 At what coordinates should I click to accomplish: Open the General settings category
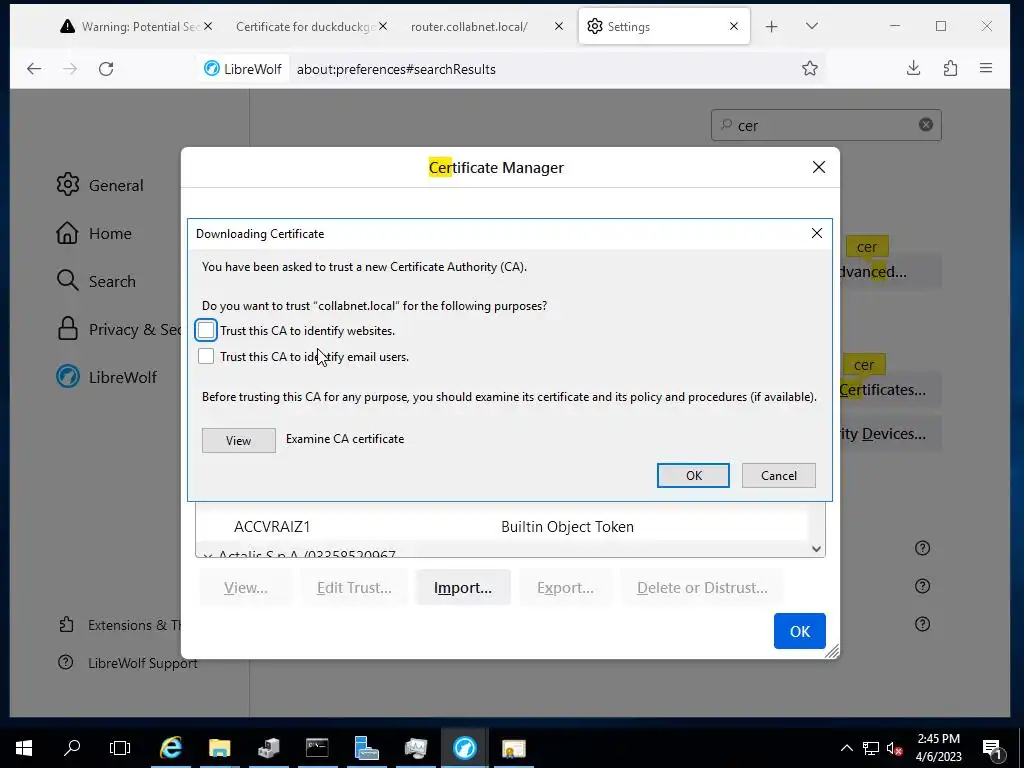coord(100,185)
